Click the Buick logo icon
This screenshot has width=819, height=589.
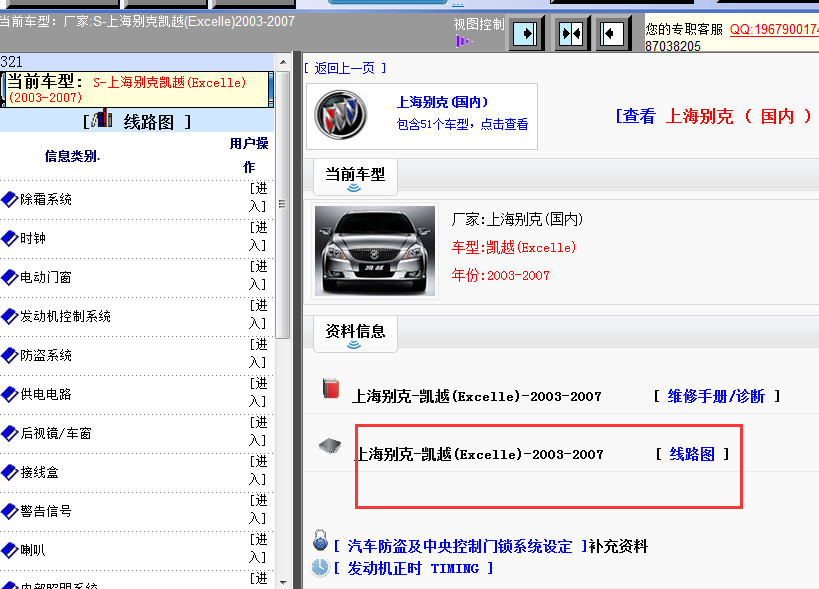point(341,115)
